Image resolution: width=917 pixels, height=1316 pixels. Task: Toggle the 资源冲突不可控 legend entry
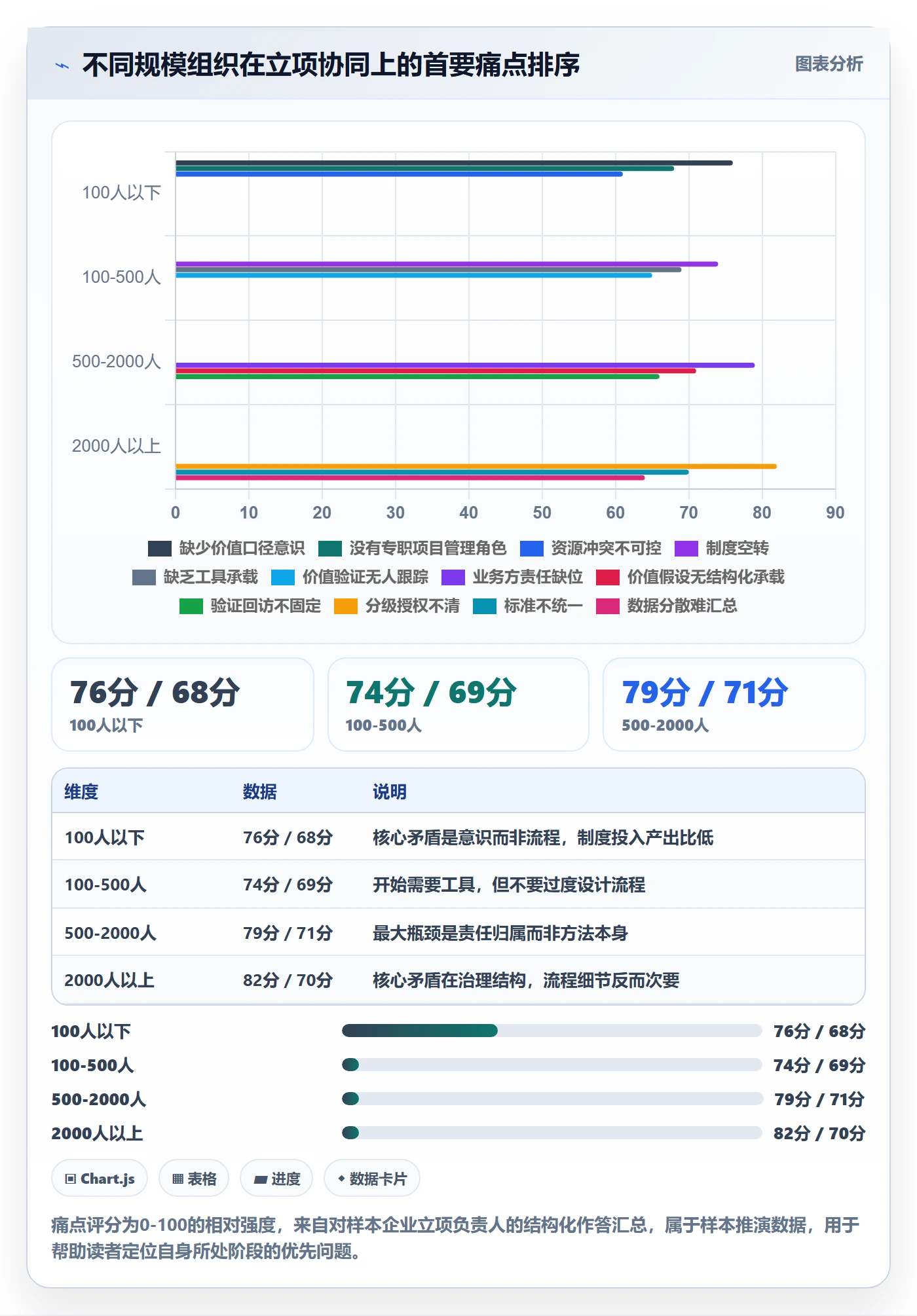tap(591, 548)
